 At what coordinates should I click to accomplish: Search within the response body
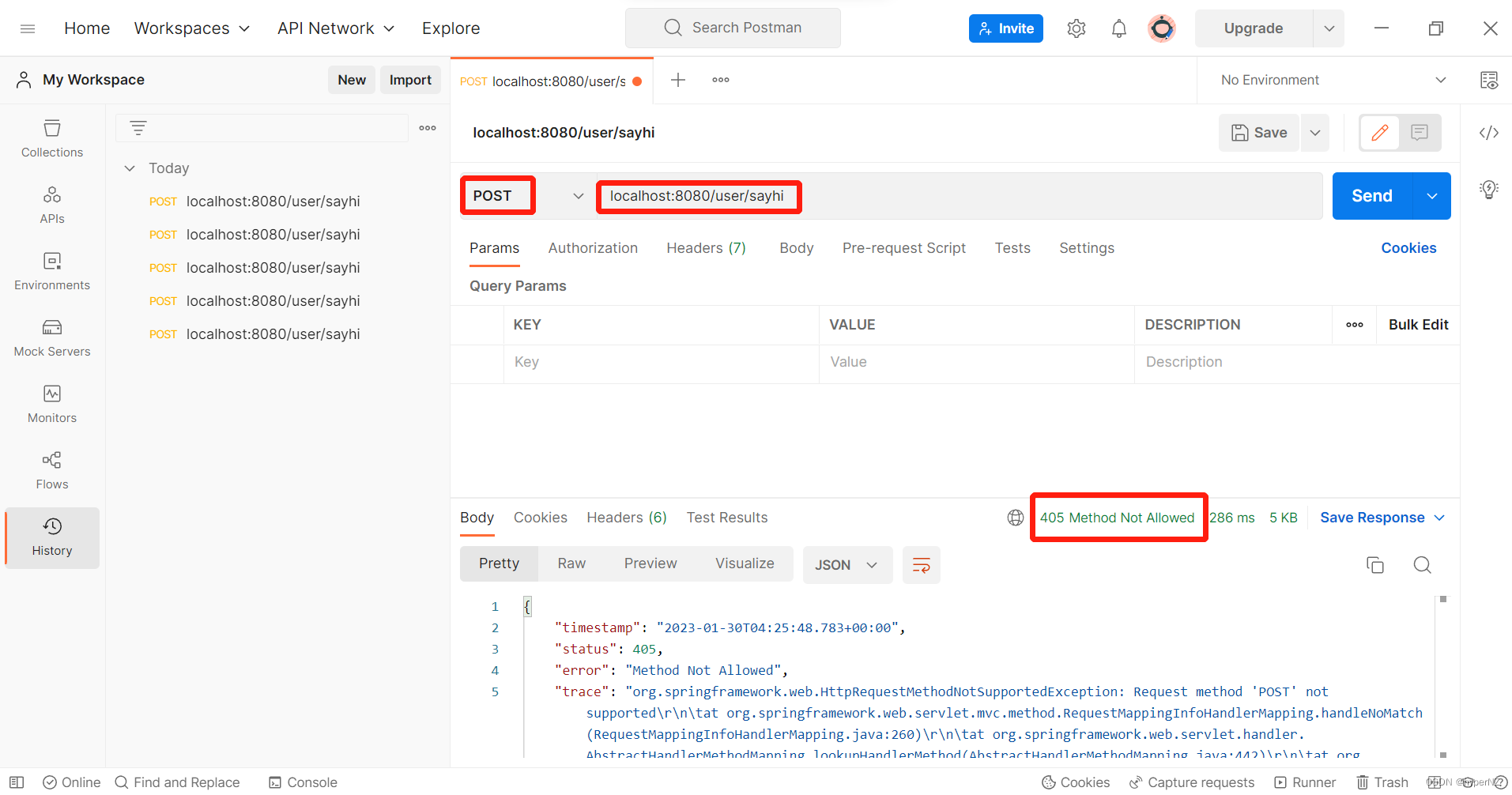[x=1423, y=565]
